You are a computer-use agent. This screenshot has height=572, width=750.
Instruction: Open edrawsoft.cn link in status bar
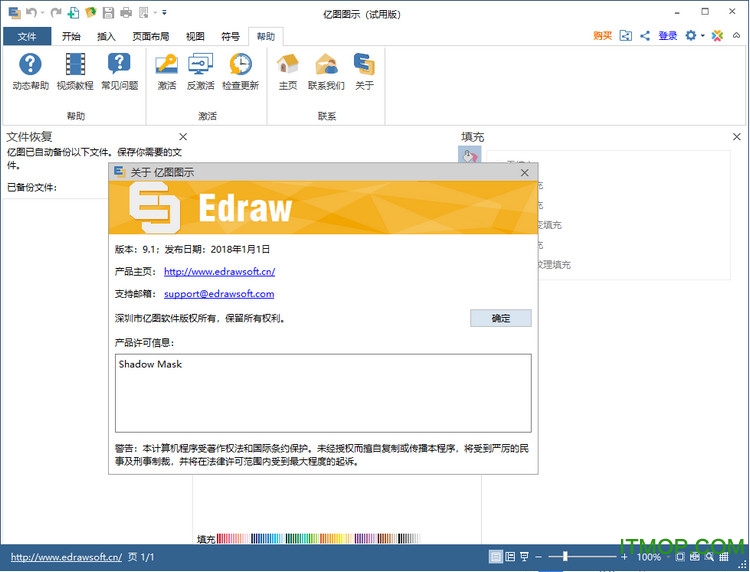(66, 557)
